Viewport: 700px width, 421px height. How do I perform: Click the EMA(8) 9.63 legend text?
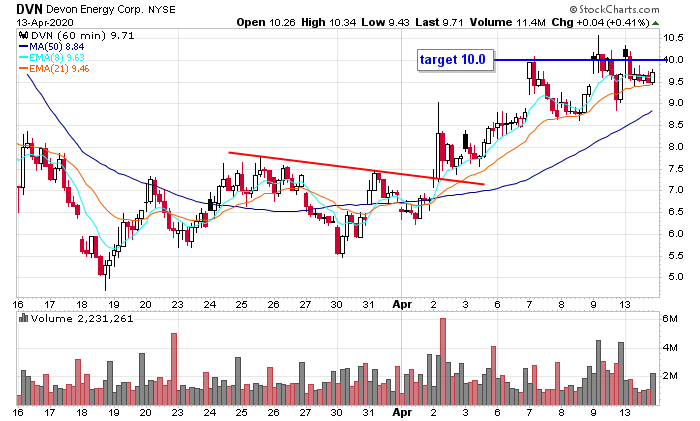(57, 58)
